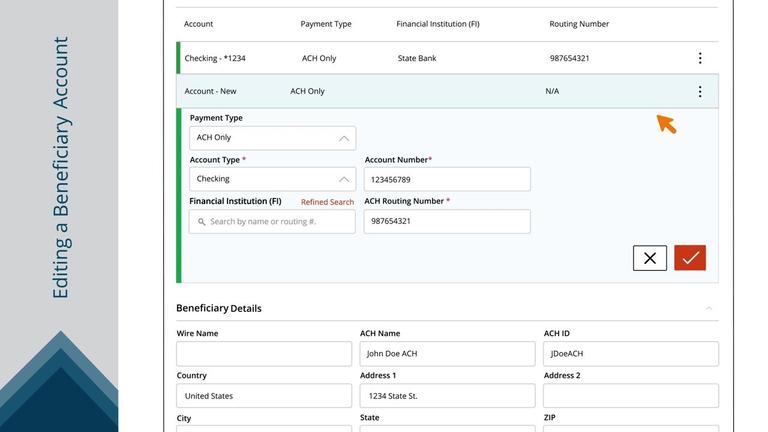Click the 987654321 routing number table cell

click(x=569, y=58)
